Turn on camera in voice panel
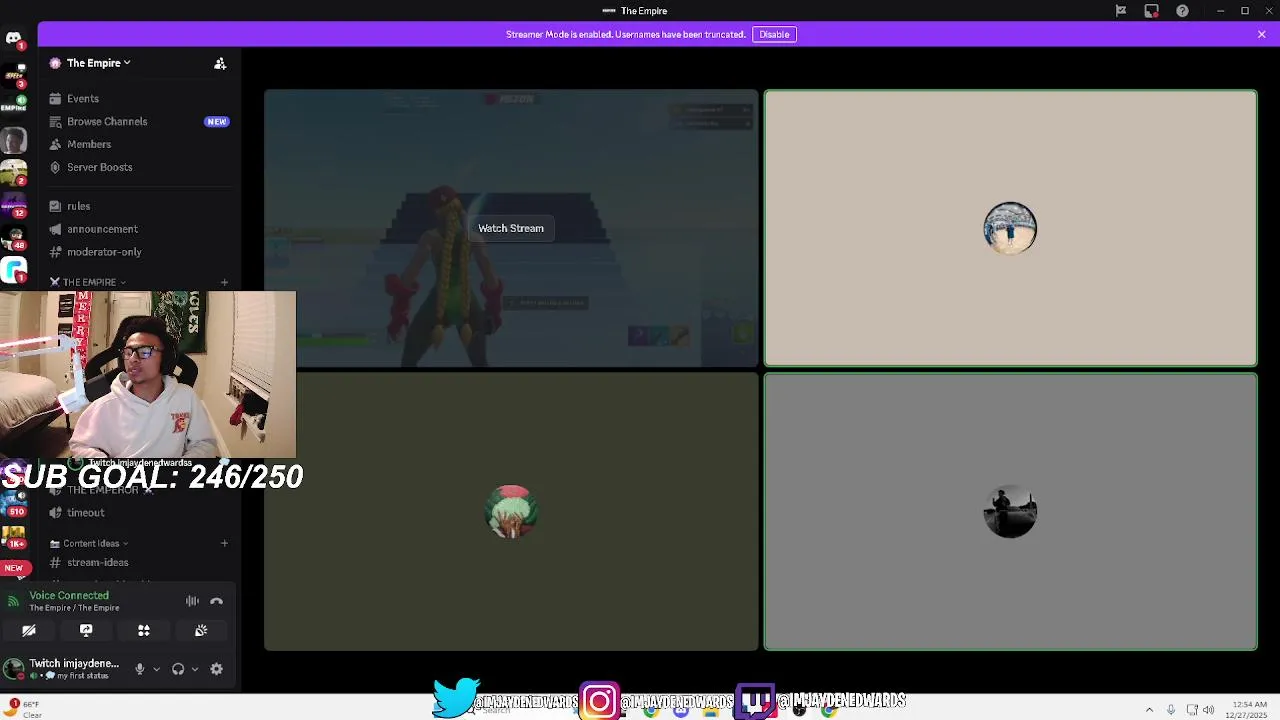Viewport: 1280px width, 720px height. click(29, 630)
